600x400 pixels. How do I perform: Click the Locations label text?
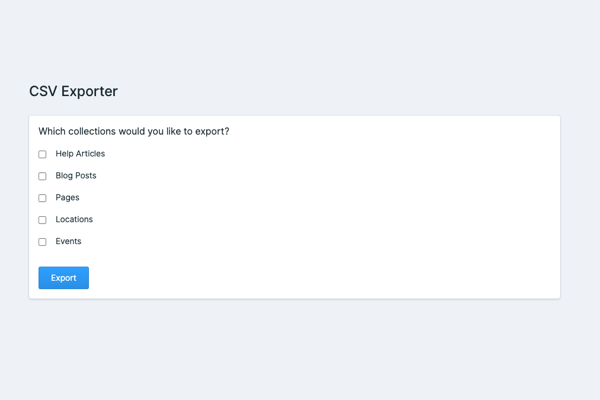coord(74,219)
